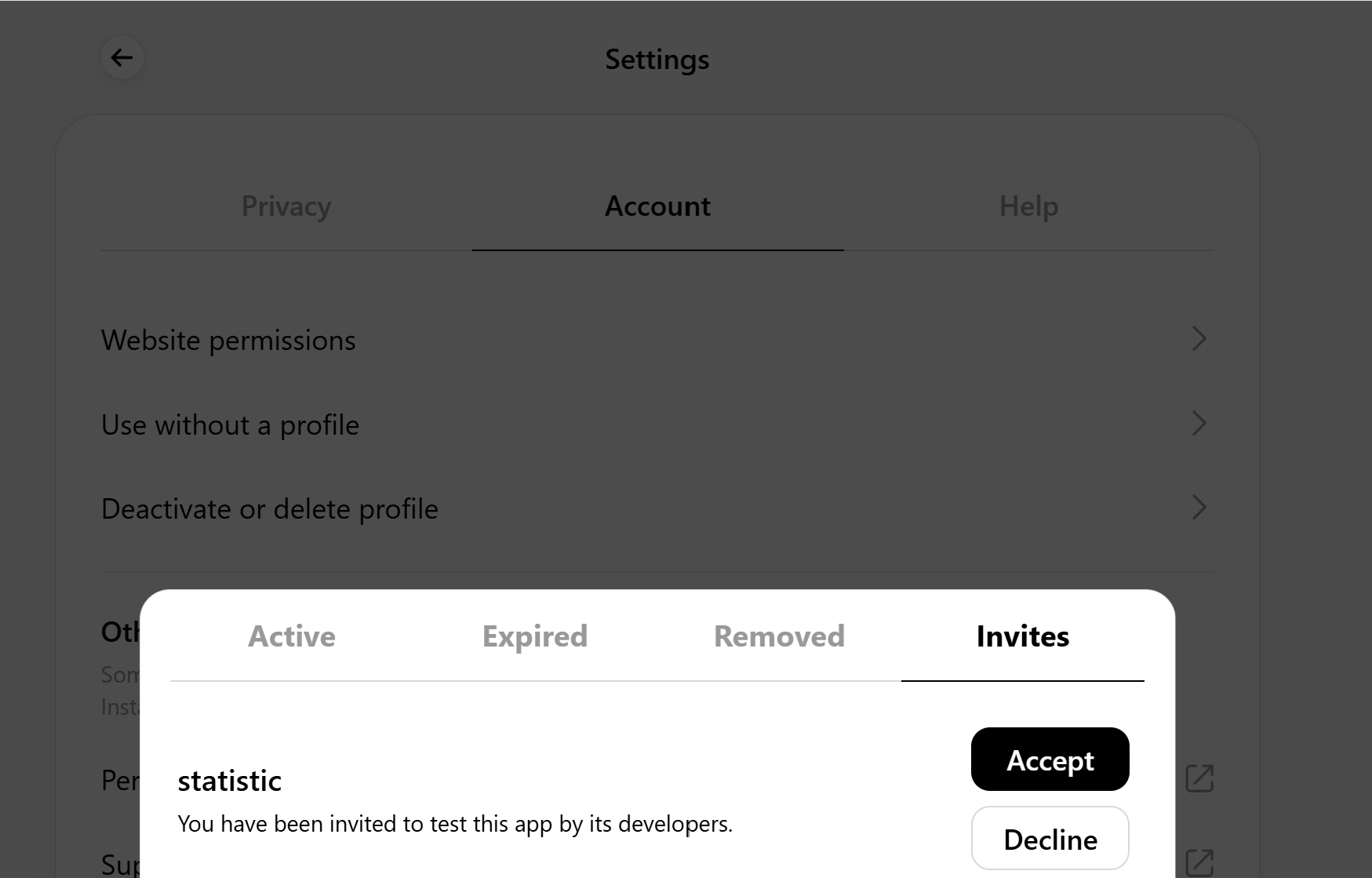
Task: Show the Active apps tab
Action: click(x=292, y=636)
